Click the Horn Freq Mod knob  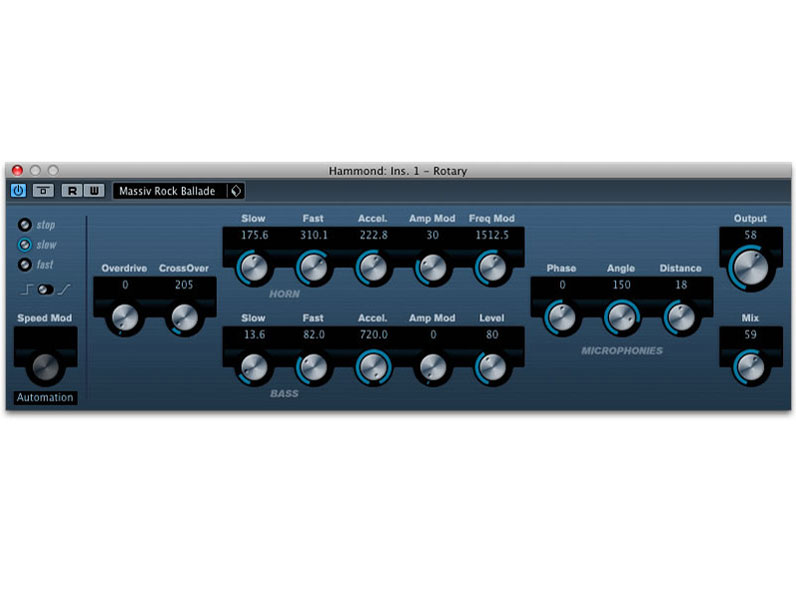pyautogui.click(x=492, y=268)
